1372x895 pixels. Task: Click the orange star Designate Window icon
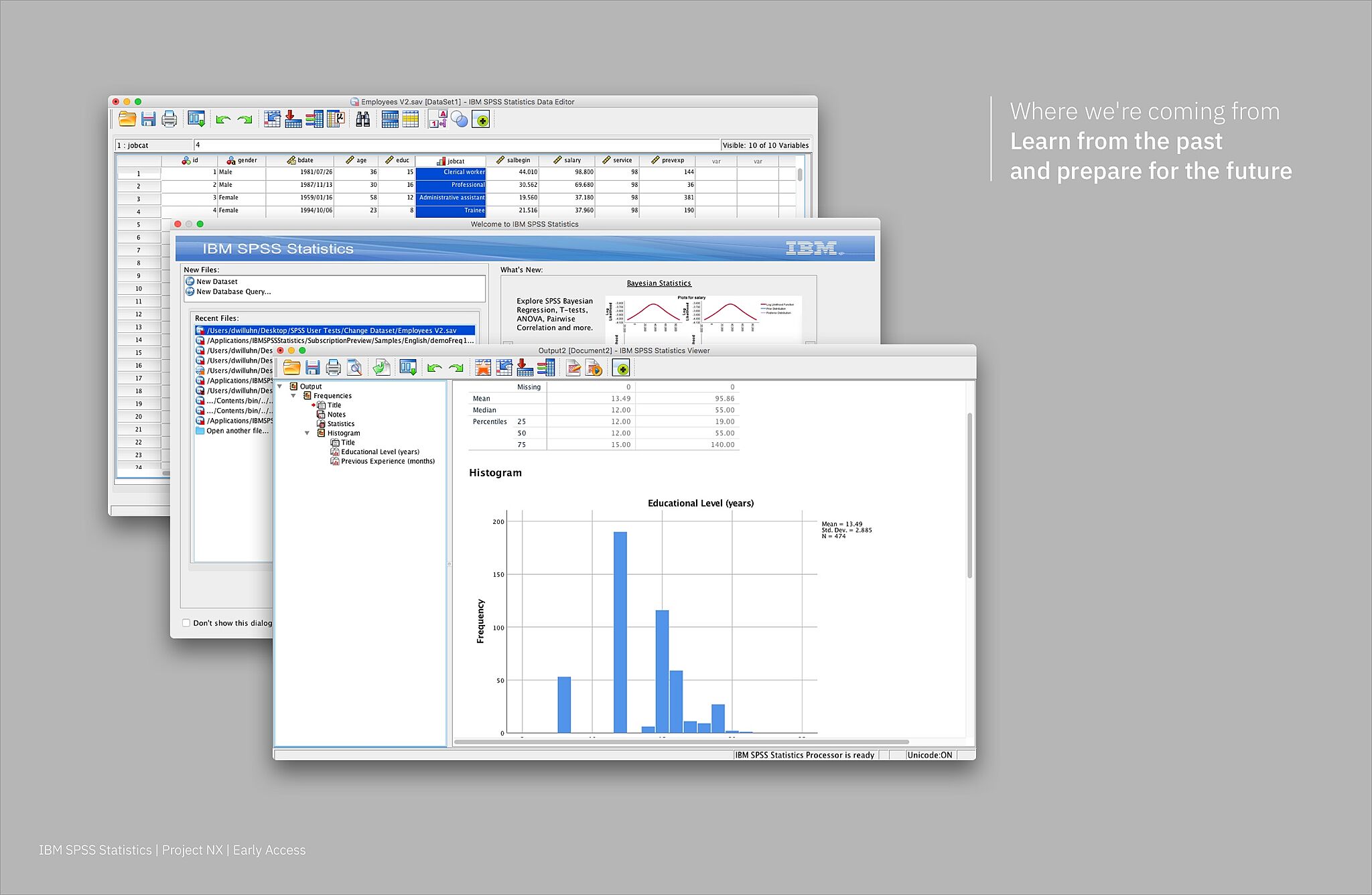[482, 367]
